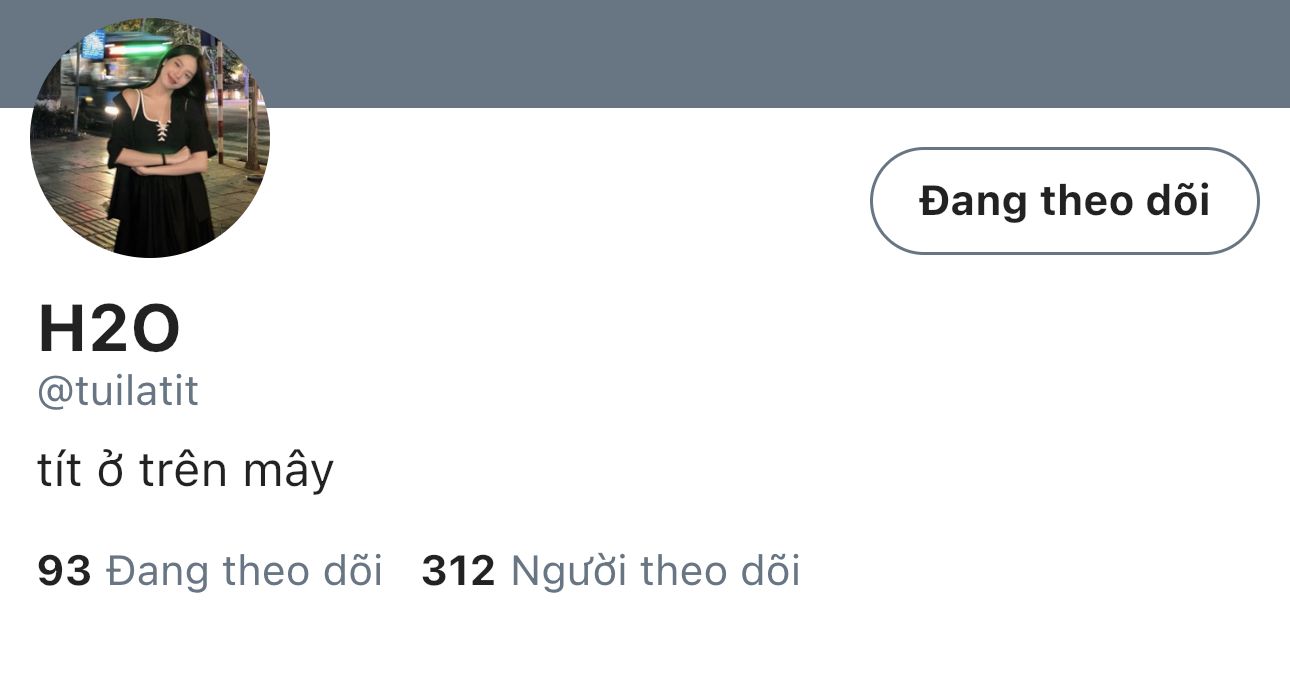Screen dimensions: 1290x679
Task: Click the banner area above the follow button
Action: point(1064,55)
